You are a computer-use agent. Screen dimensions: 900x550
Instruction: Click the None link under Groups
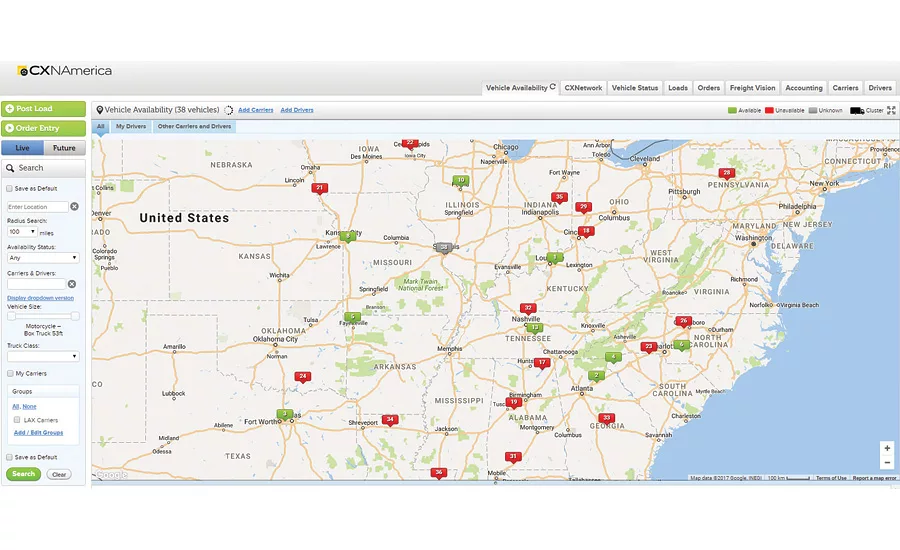tap(29, 406)
